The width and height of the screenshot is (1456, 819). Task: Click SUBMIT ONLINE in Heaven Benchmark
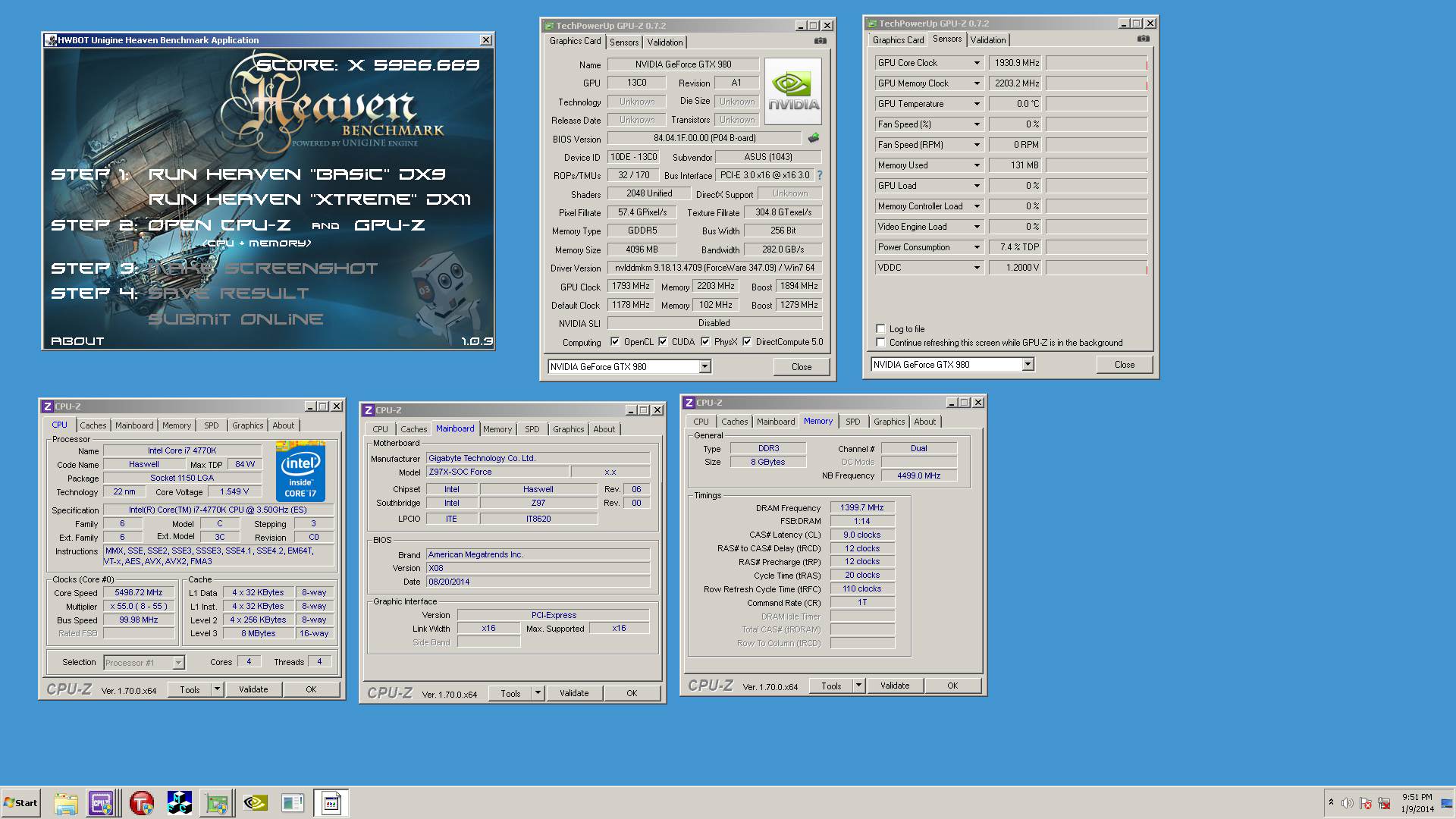[x=236, y=319]
